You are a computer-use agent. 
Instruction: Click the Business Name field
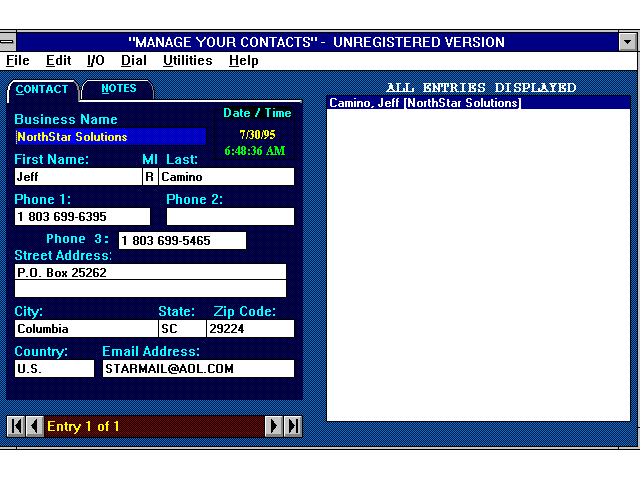110,137
